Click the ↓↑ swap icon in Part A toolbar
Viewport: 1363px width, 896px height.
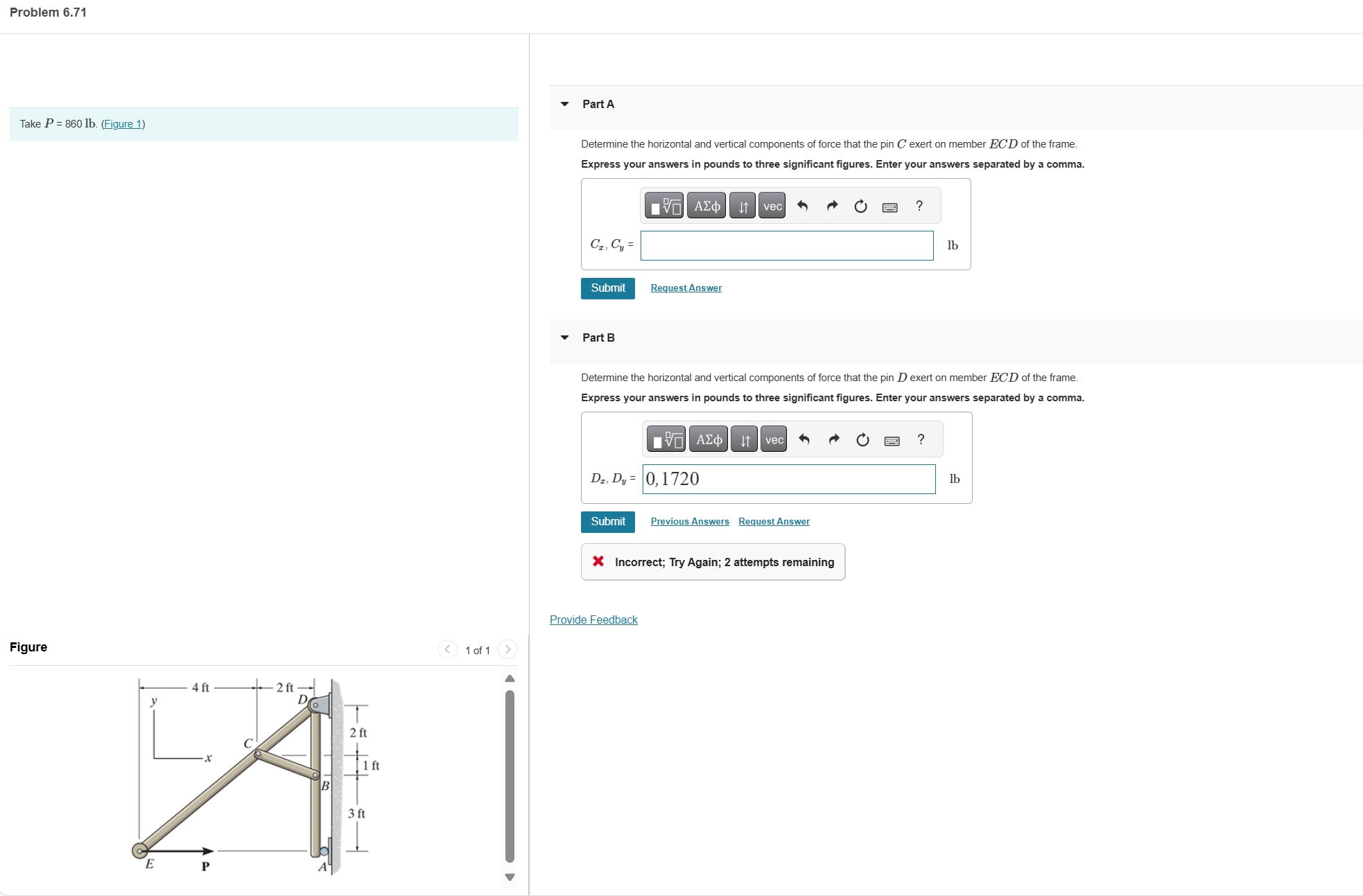(741, 205)
